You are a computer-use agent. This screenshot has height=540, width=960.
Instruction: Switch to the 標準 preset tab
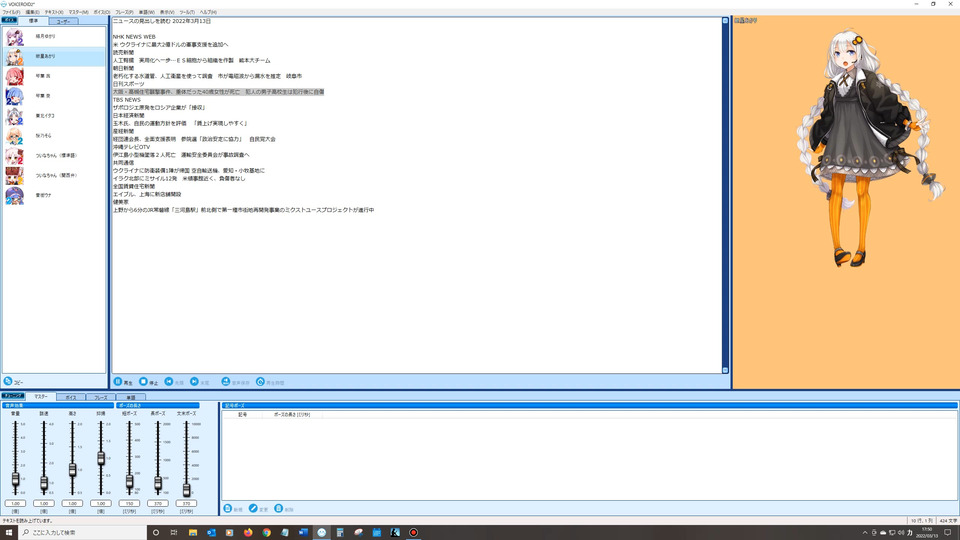pos(33,21)
